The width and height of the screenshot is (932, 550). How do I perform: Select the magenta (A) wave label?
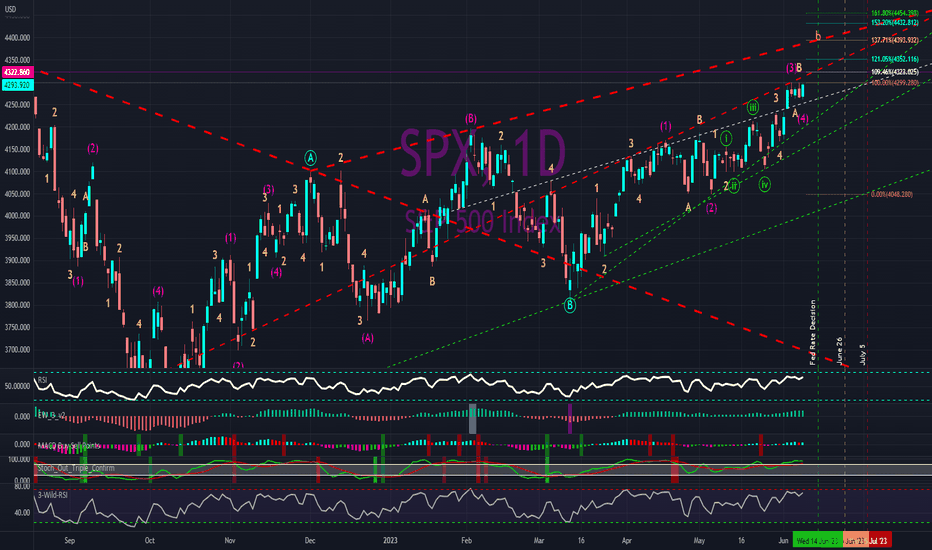tap(367, 338)
